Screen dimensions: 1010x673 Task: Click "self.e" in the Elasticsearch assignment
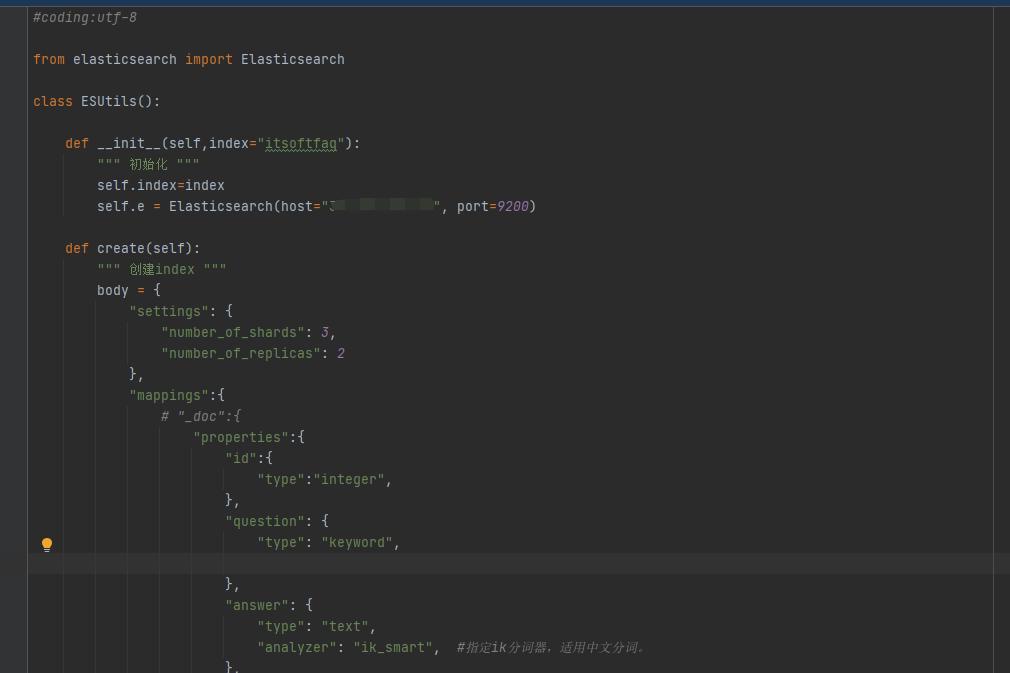[120, 206]
